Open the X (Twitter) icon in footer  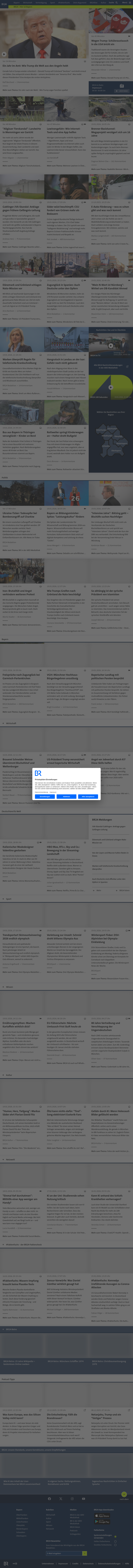61,1499
